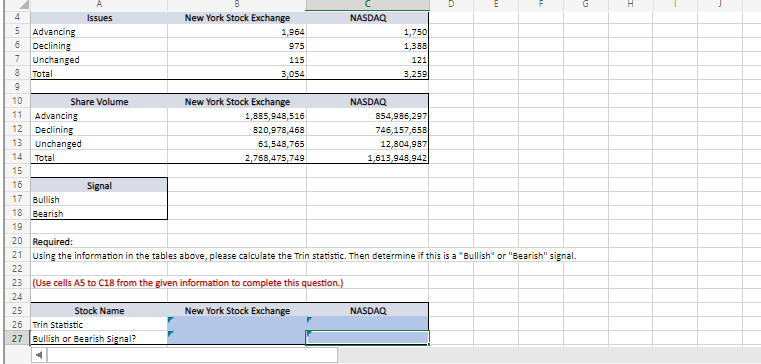Click NASDAQ header in Issues table
This screenshot has width=761, height=364.
(x=367, y=18)
